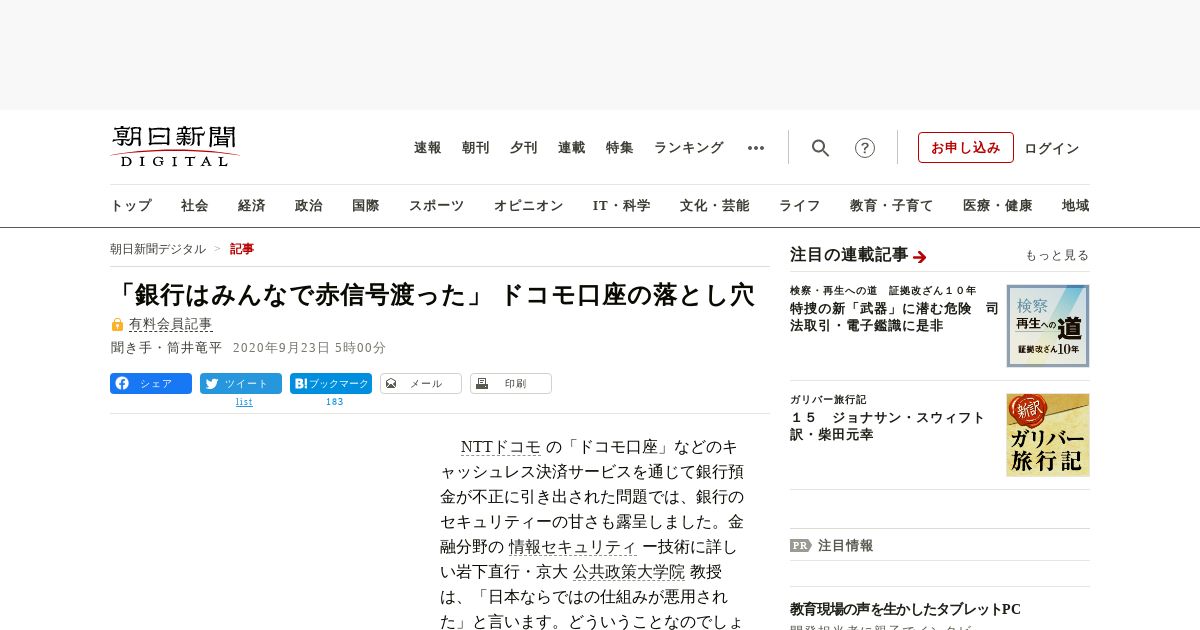Open 特集 menu item
Viewport: 1200px width, 630px height.
(x=620, y=148)
